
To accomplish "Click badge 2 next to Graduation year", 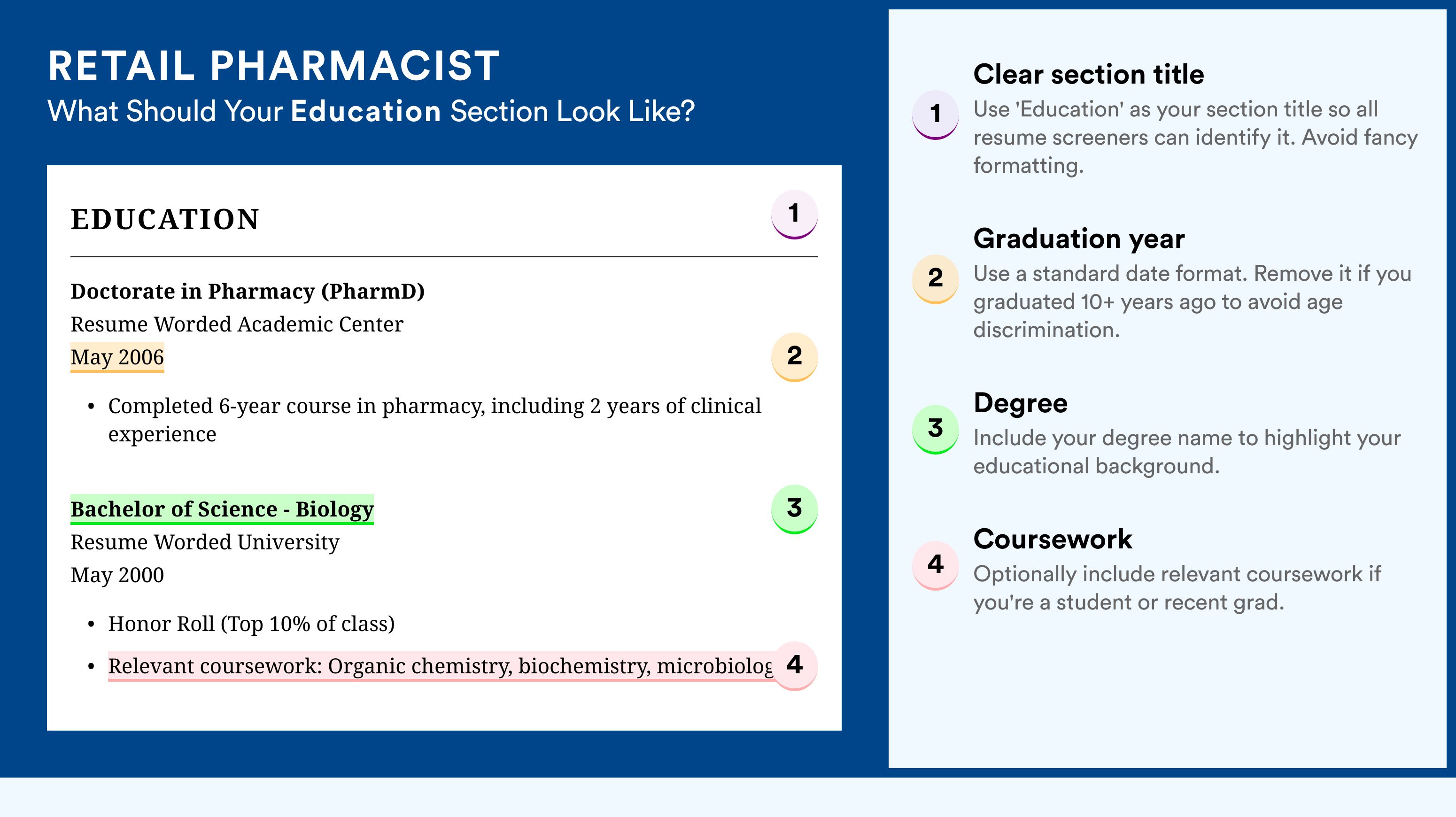I will [935, 279].
